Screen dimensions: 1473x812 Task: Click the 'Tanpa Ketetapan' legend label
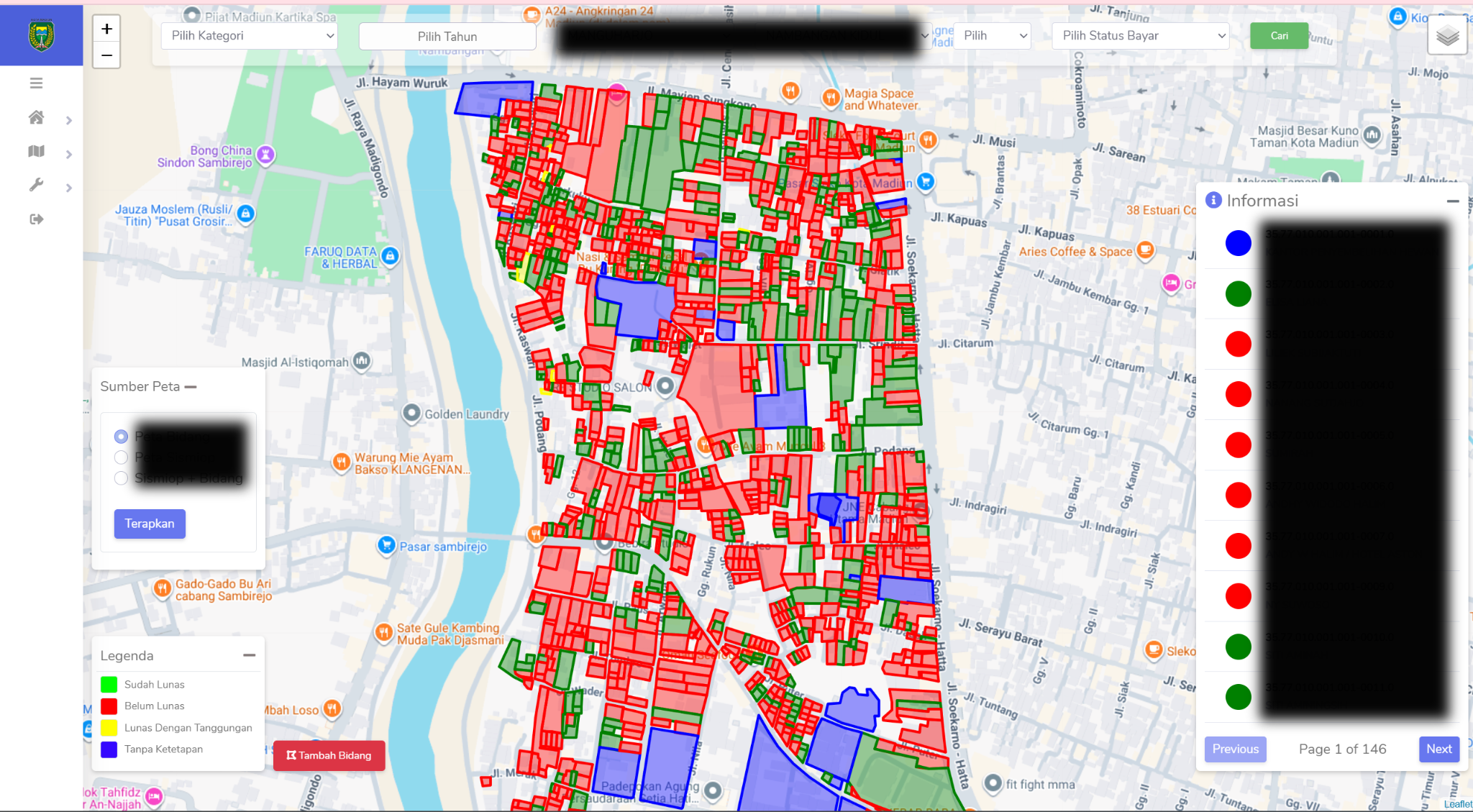[163, 749]
